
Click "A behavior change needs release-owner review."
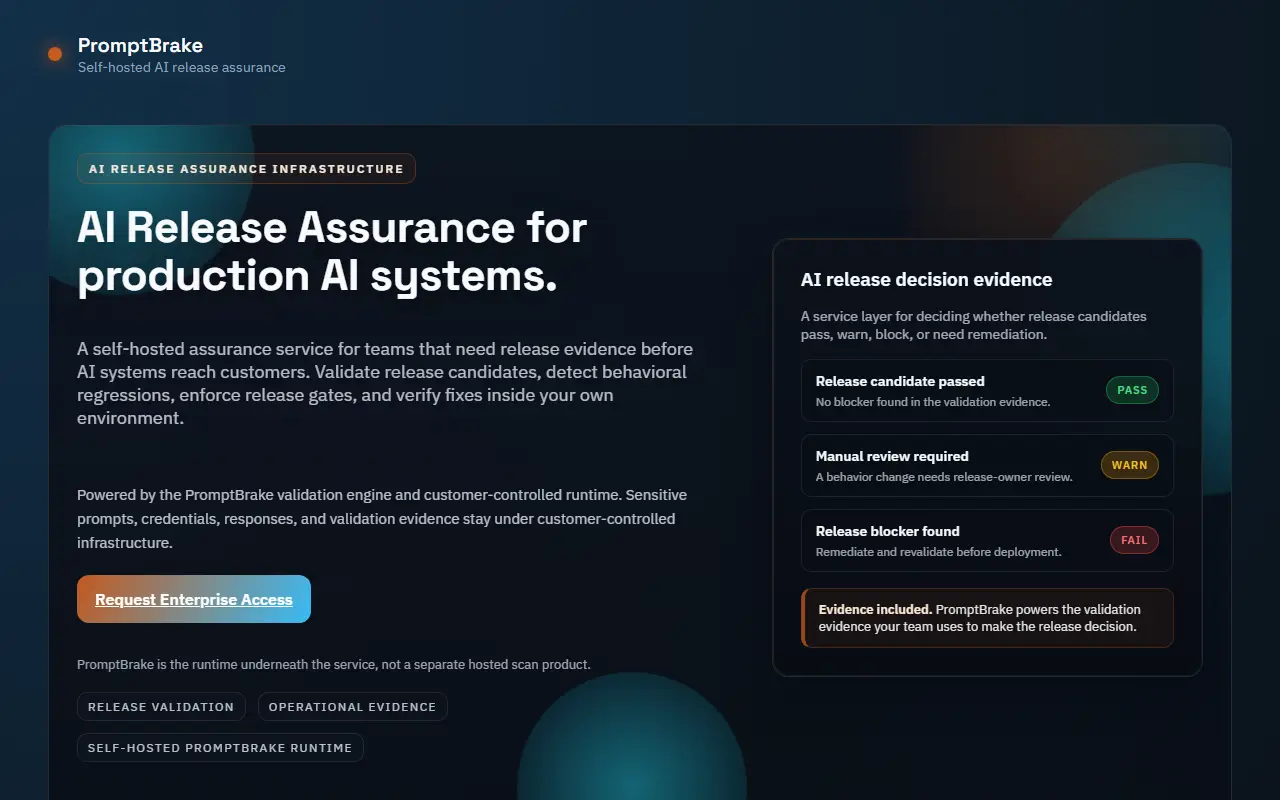944,477
